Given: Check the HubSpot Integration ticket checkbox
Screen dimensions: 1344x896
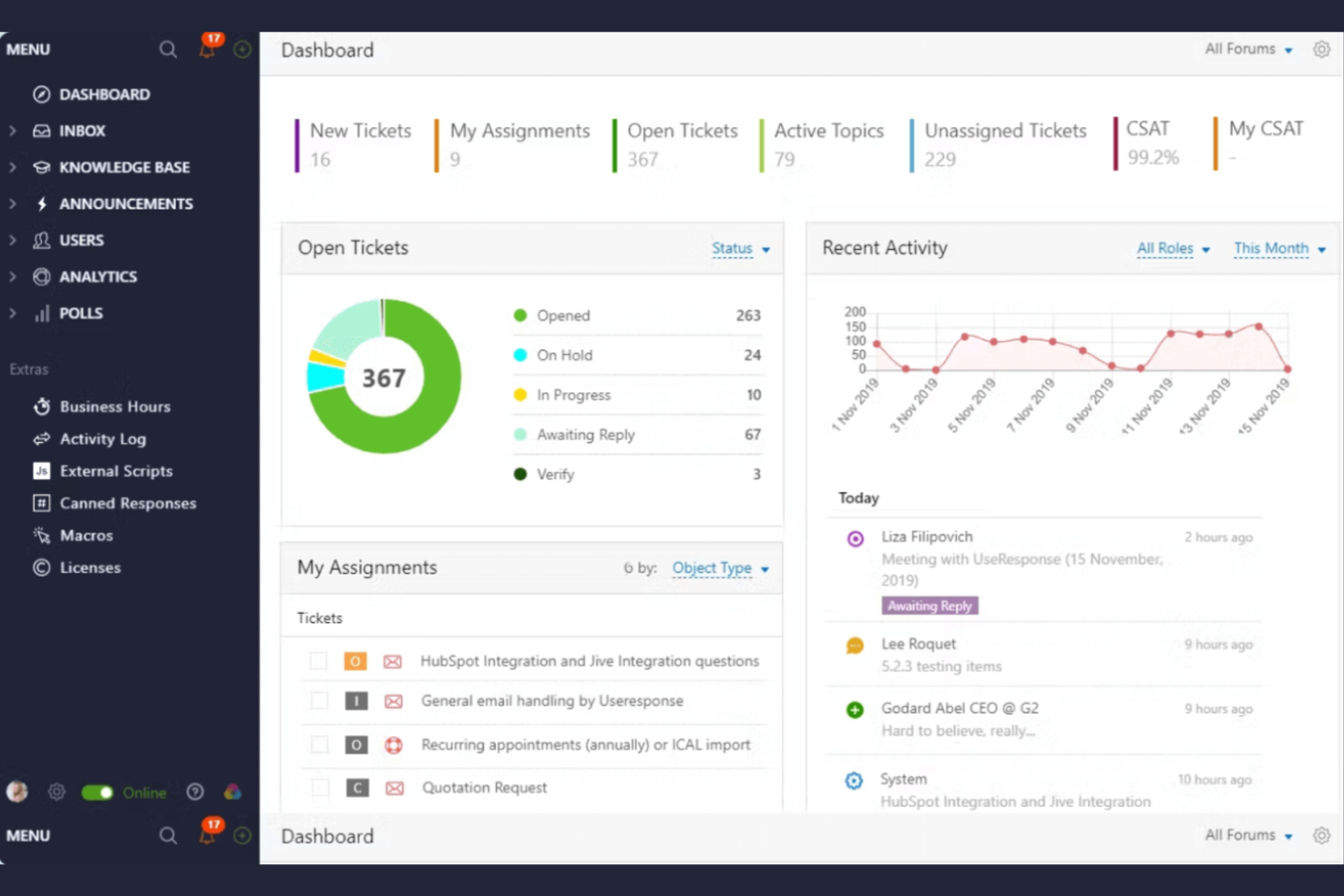Looking at the screenshot, I should [x=319, y=661].
